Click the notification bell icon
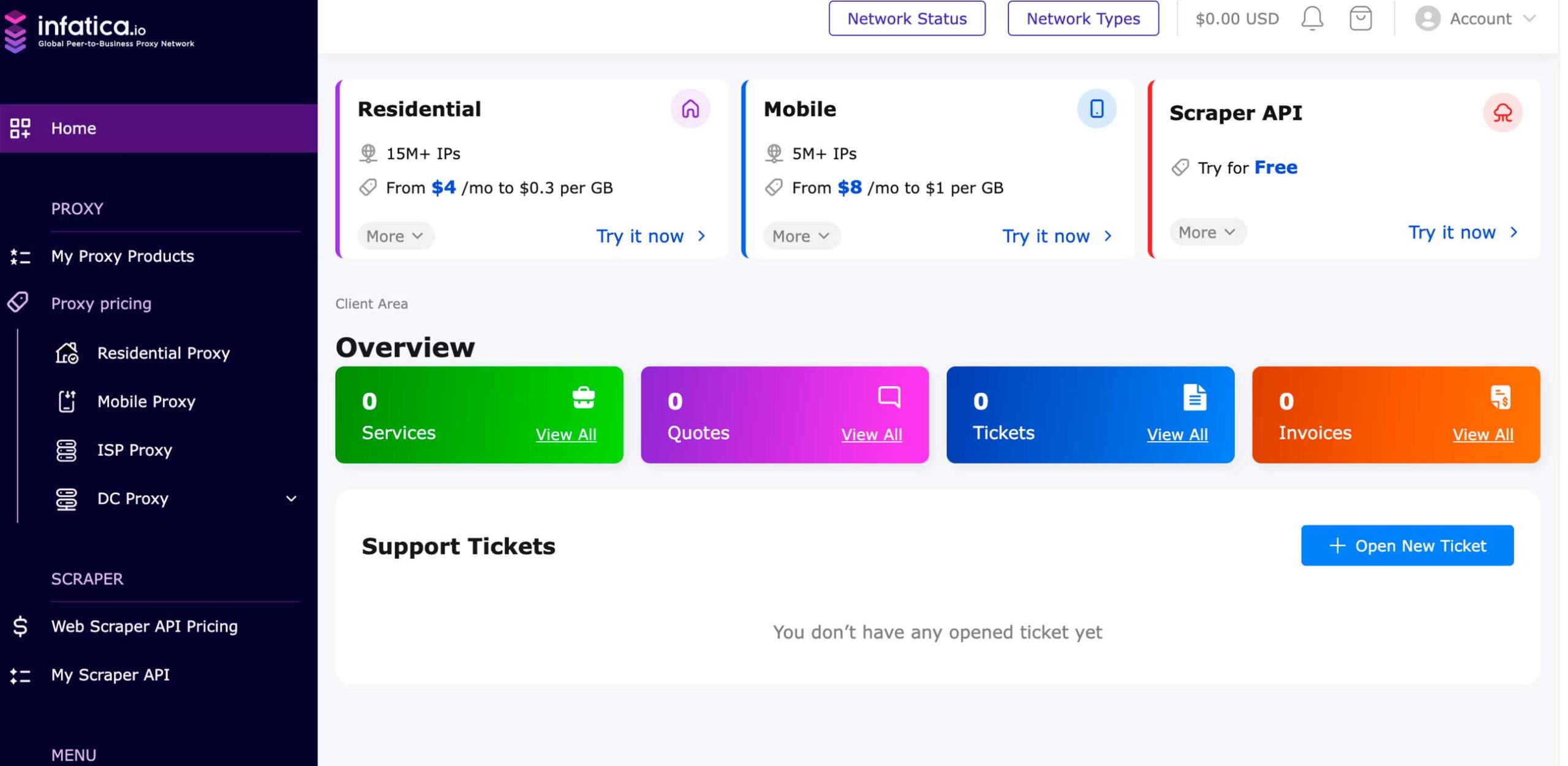The height and width of the screenshot is (766, 1568). (1311, 18)
